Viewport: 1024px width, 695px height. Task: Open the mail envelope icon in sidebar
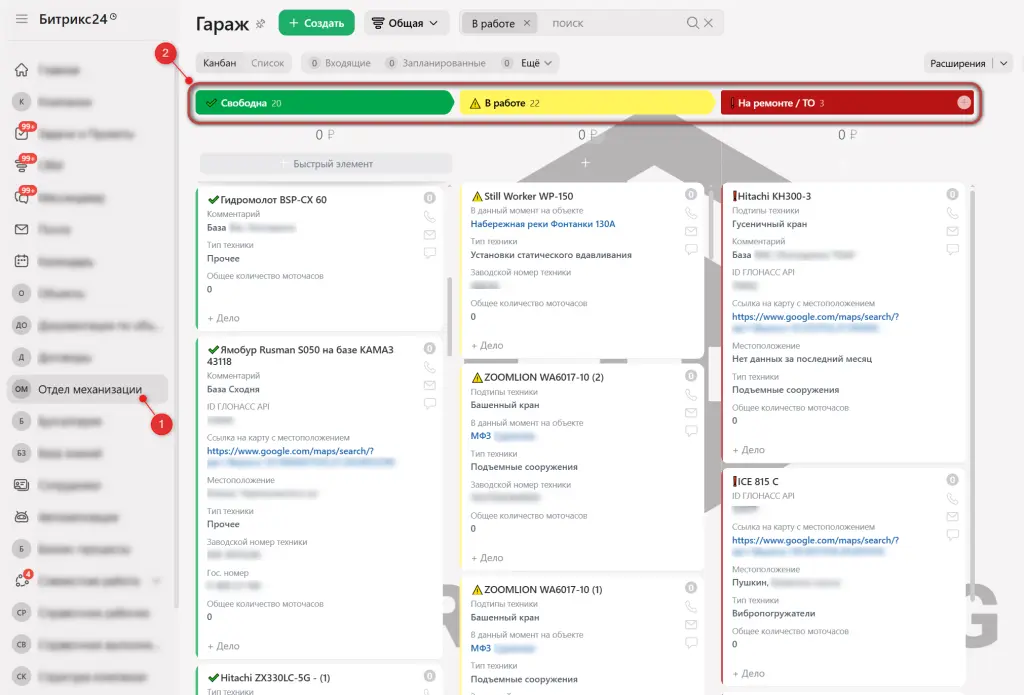(22, 229)
